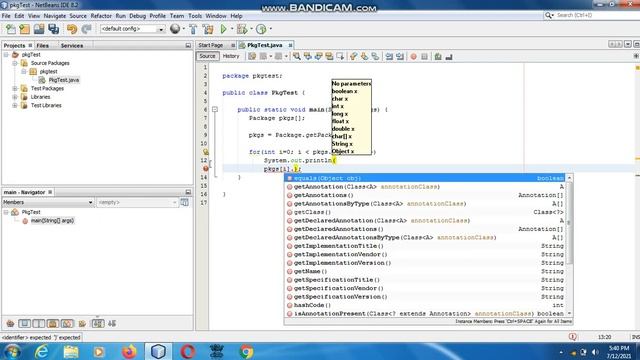This screenshot has height=360, width=640.
Task: Expand Libraries tree node
Action: (15, 97)
